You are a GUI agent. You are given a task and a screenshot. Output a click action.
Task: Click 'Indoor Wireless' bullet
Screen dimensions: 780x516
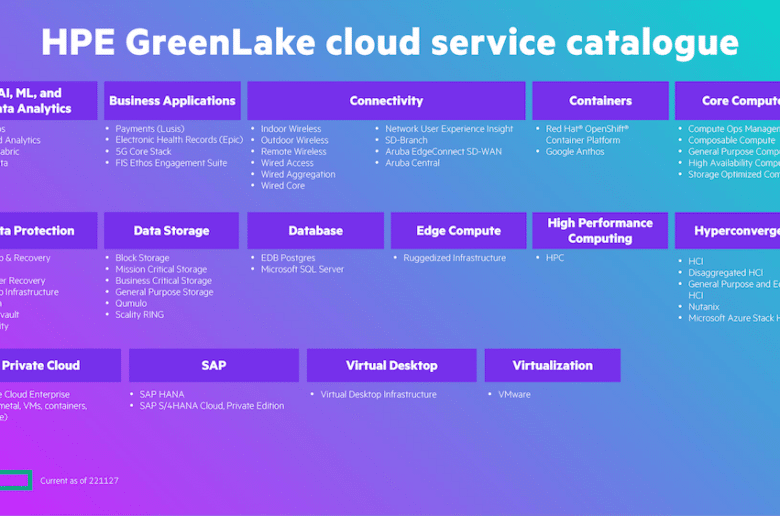pos(291,129)
